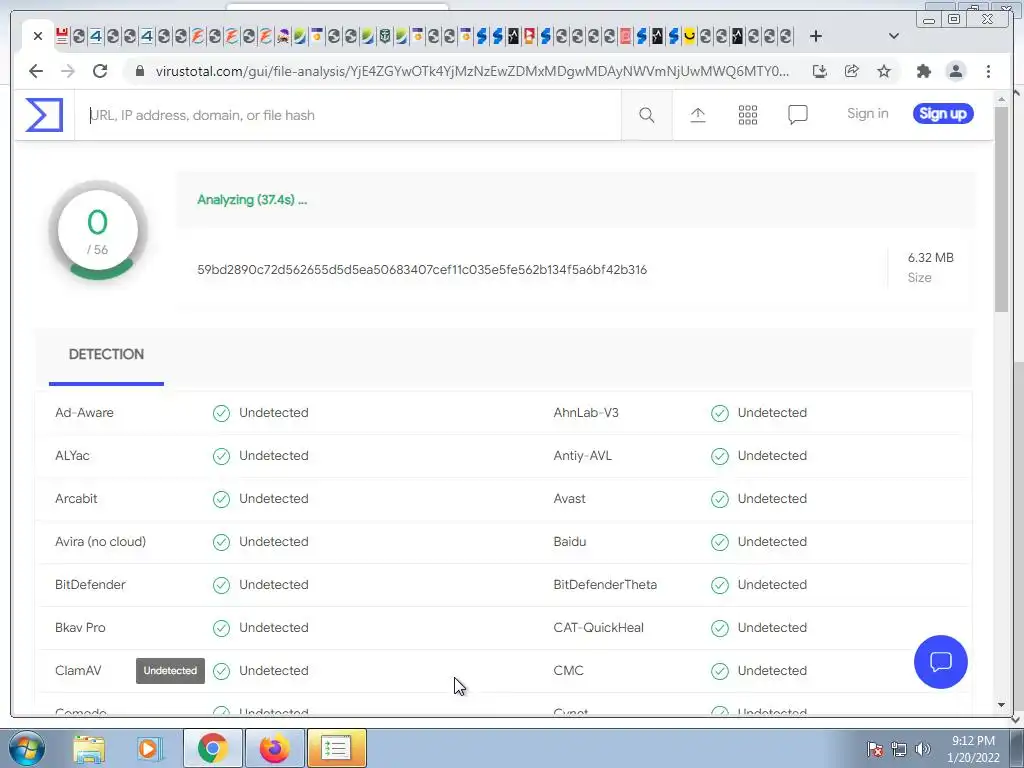Select the DETECTION tab

click(106, 355)
